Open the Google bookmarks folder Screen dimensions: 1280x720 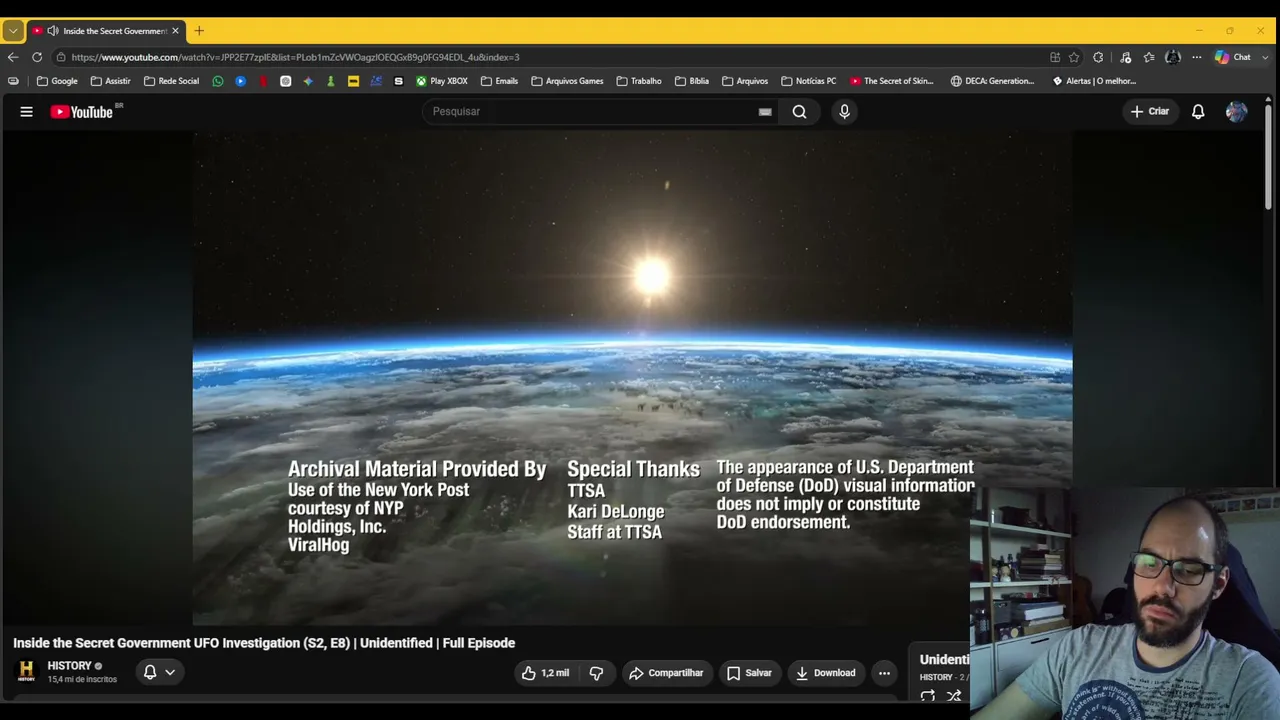coord(57,81)
